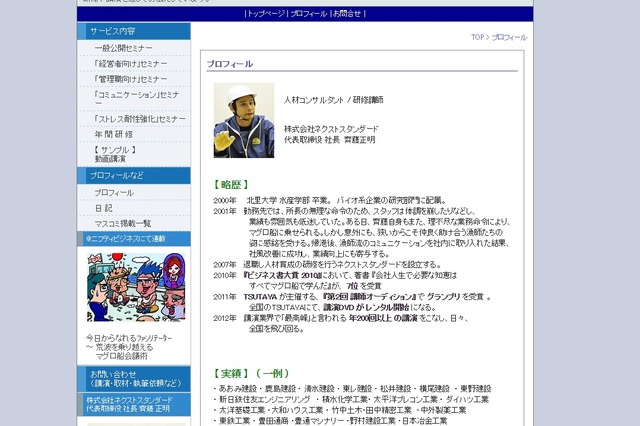The width and height of the screenshot is (640, 426).
Task: Click the サービス内容 sidebar header
Action: click(134, 31)
